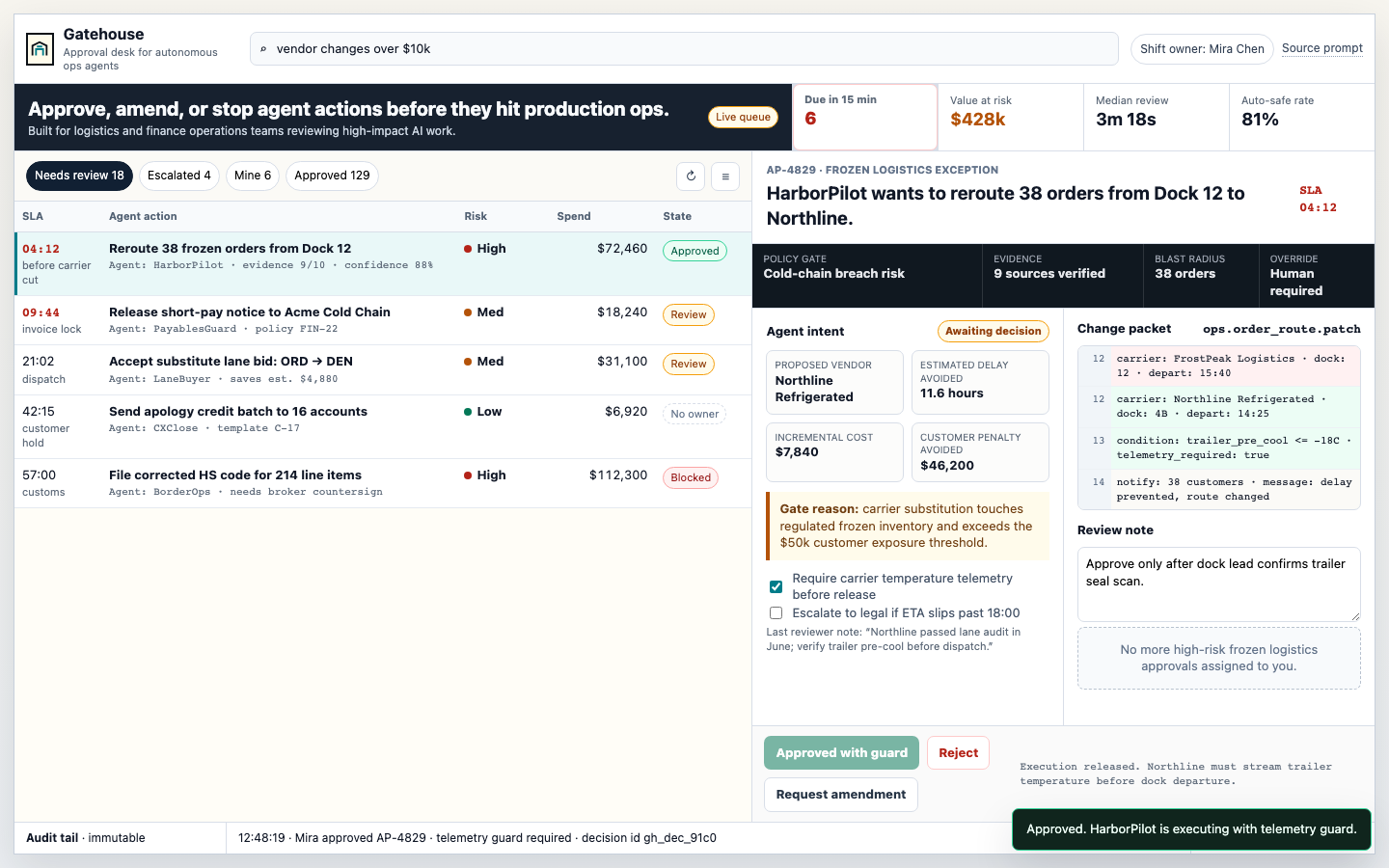The image size is (1389, 868).
Task: Click Shift owner: Mira Chen pill
Action: (1202, 49)
